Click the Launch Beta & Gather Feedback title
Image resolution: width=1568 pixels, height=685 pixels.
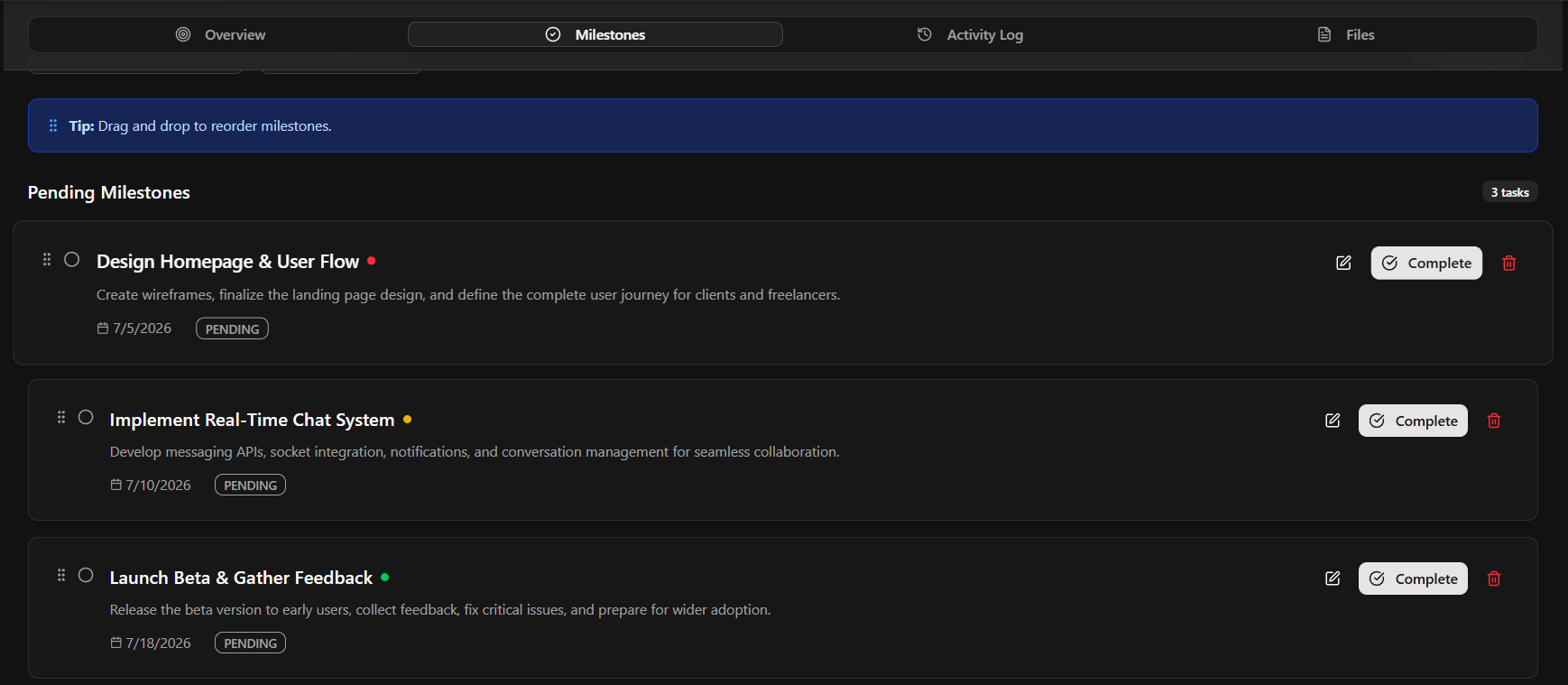[241, 578]
